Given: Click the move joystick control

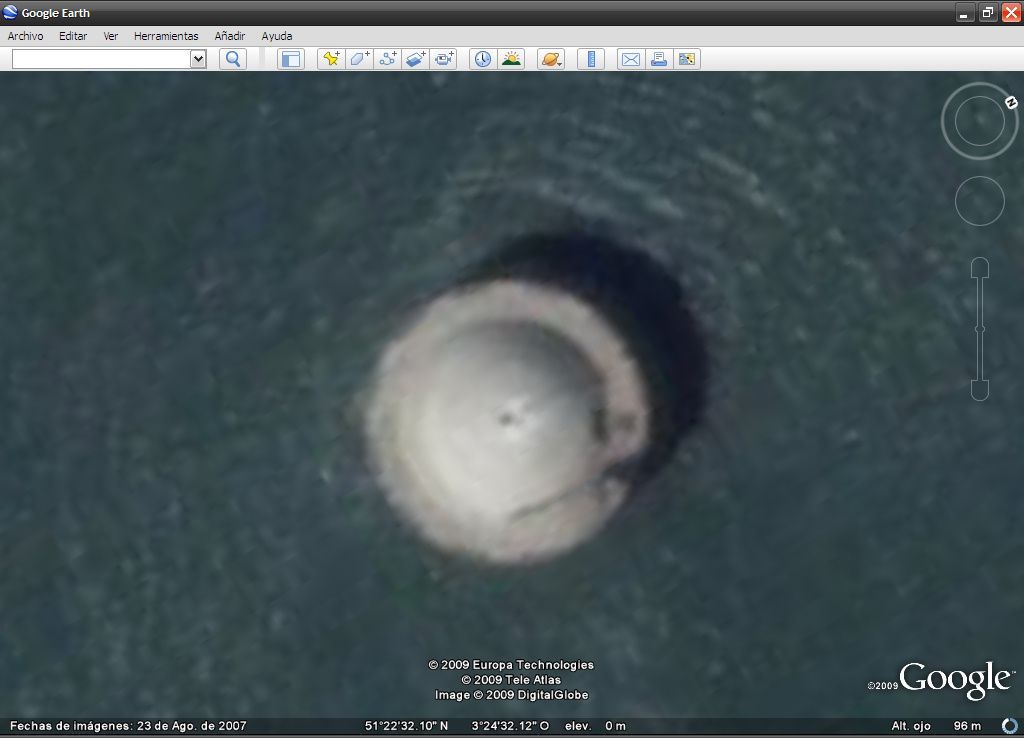Looking at the screenshot, I should [x=980, y=201].
